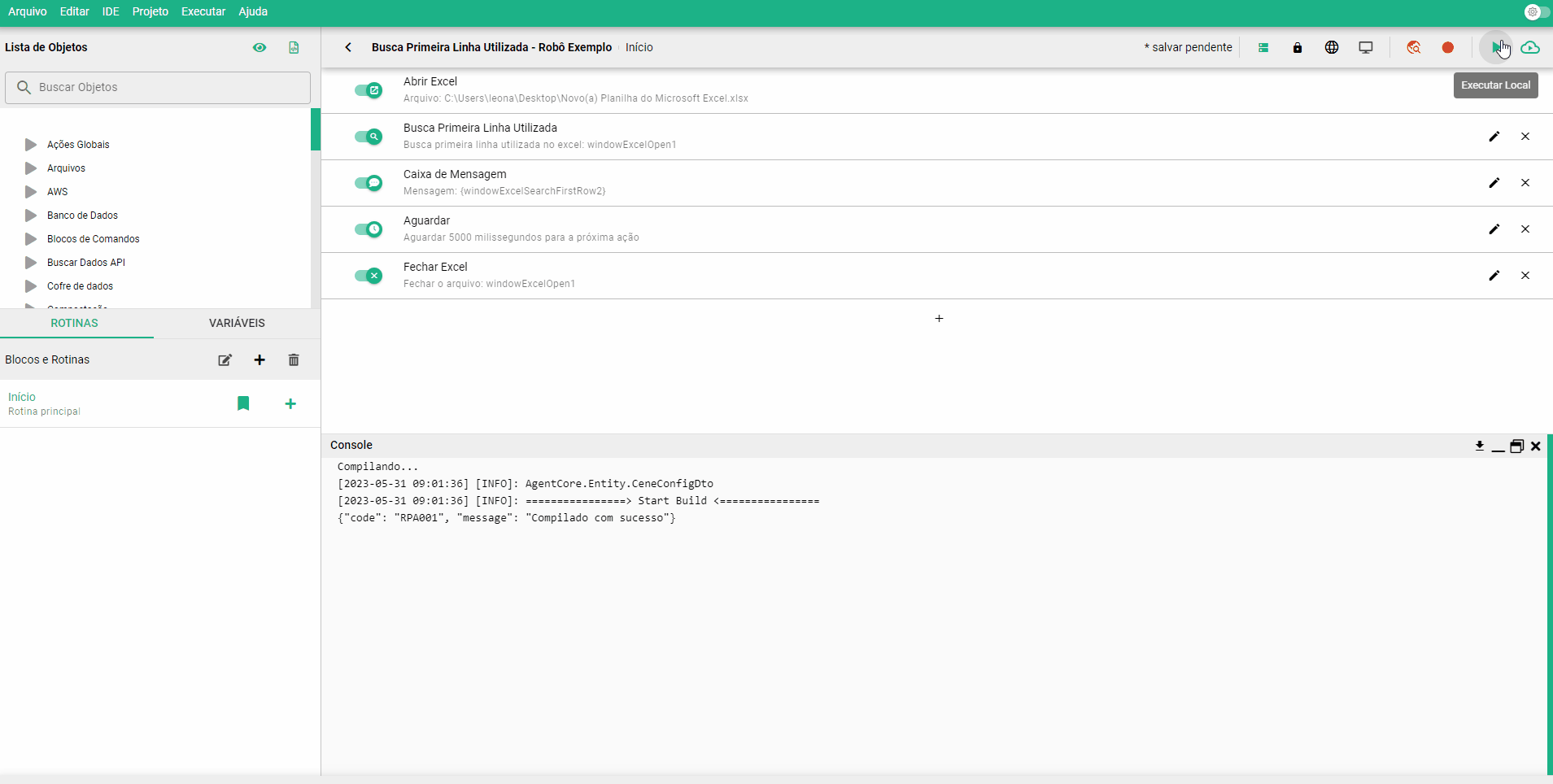
Task: Switch to the VARIÁVEIS tab
Action: pos(237,323)
